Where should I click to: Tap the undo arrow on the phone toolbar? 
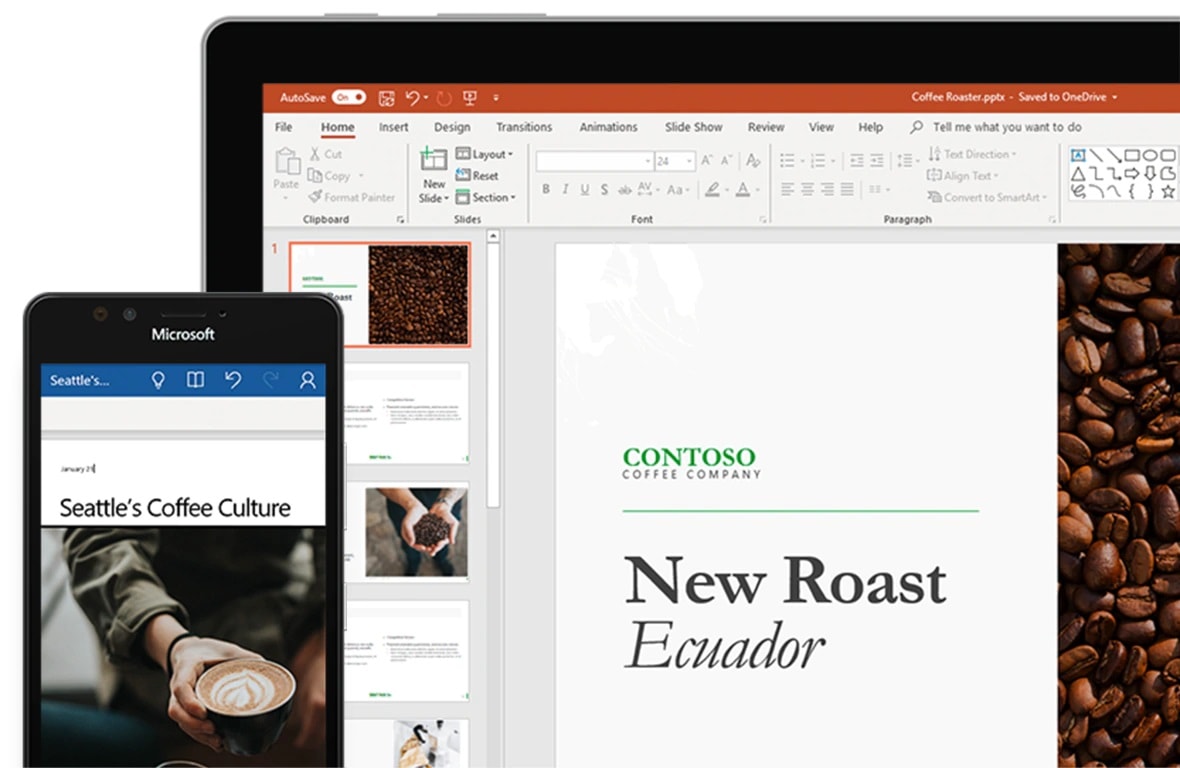click(x=233, y=380)
